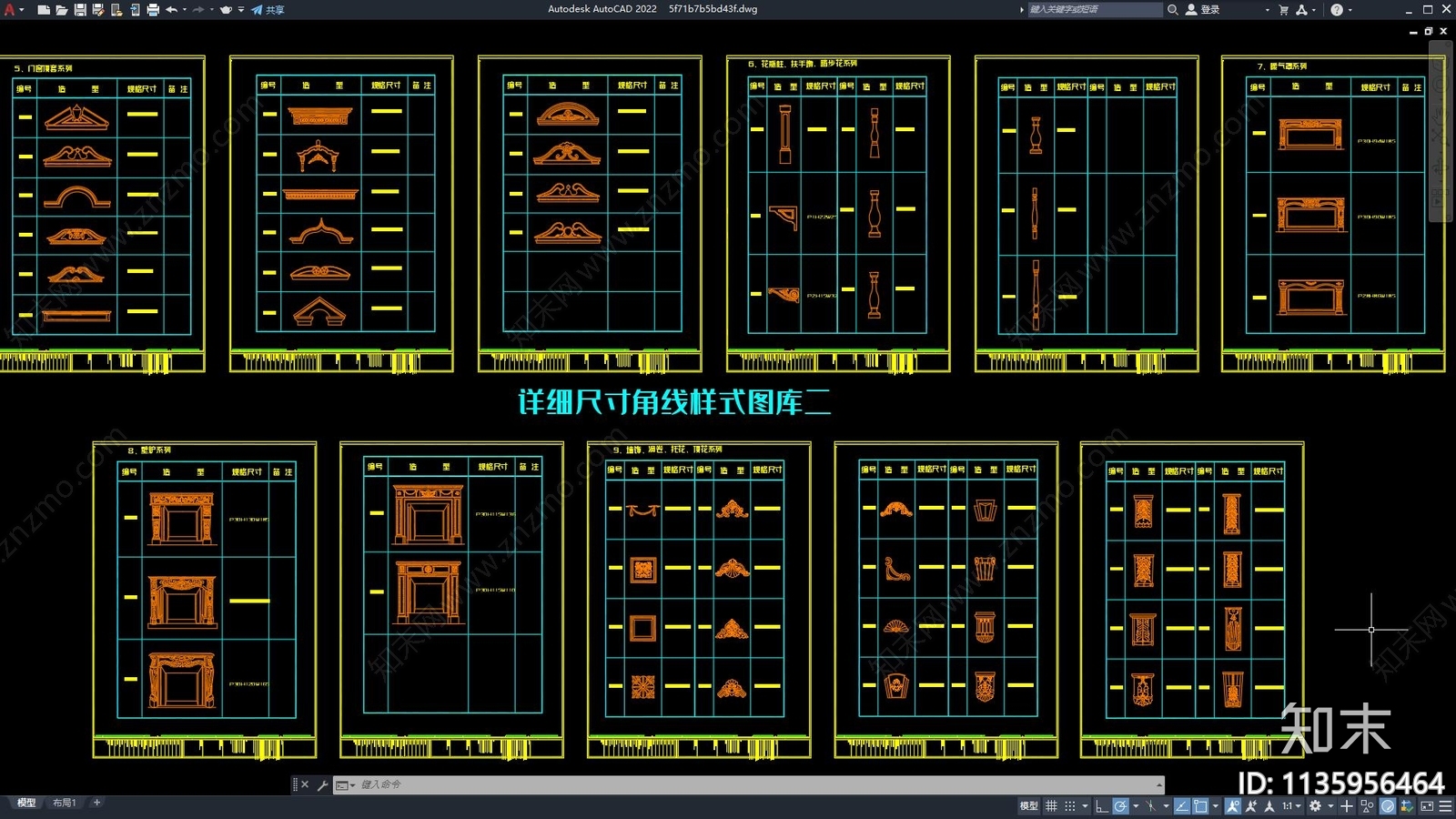
Task: Toggle the drawing grid display in status bar
Action: click(x=1051, y=806)
